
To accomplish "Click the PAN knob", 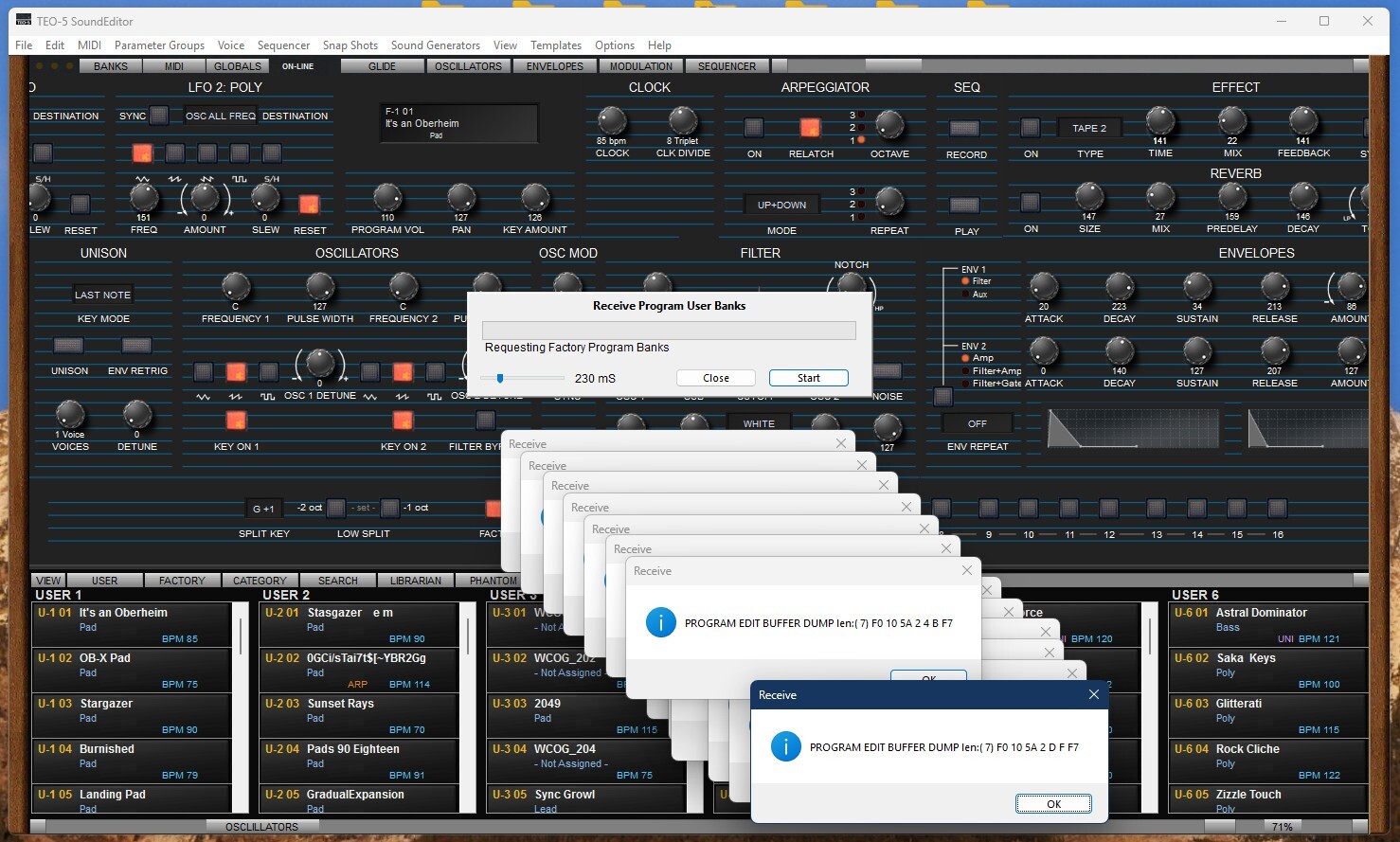I will (461, 197).
